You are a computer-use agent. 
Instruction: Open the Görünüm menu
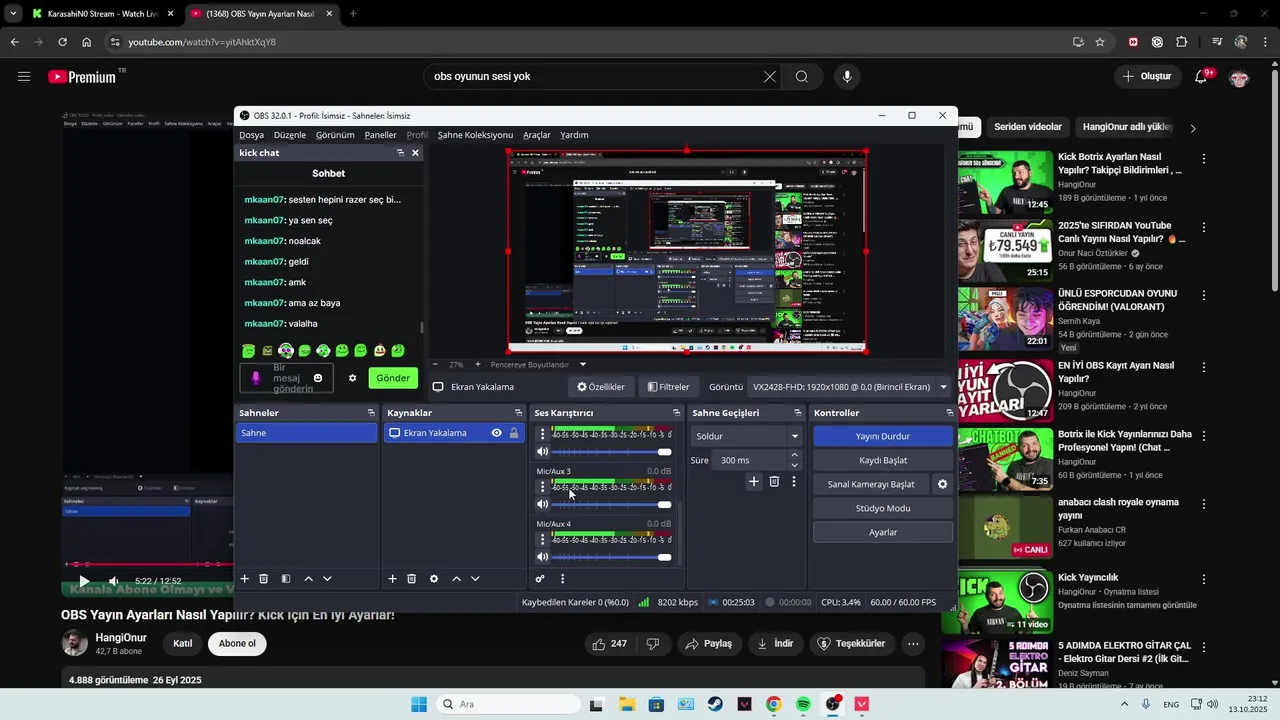(x=335, y=135)
